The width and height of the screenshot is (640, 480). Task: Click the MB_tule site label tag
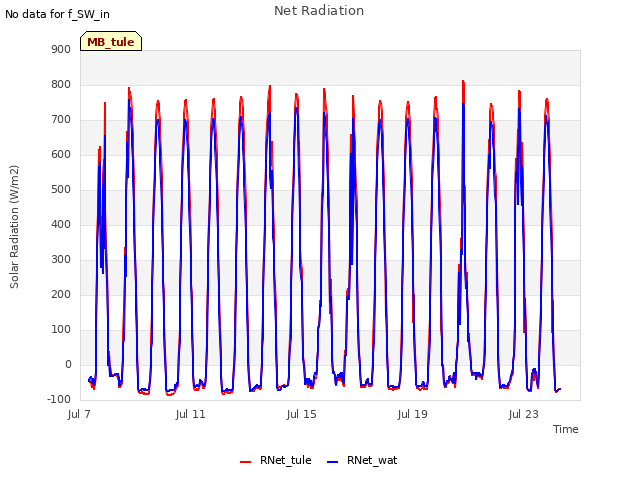click(x=111, y=41)
